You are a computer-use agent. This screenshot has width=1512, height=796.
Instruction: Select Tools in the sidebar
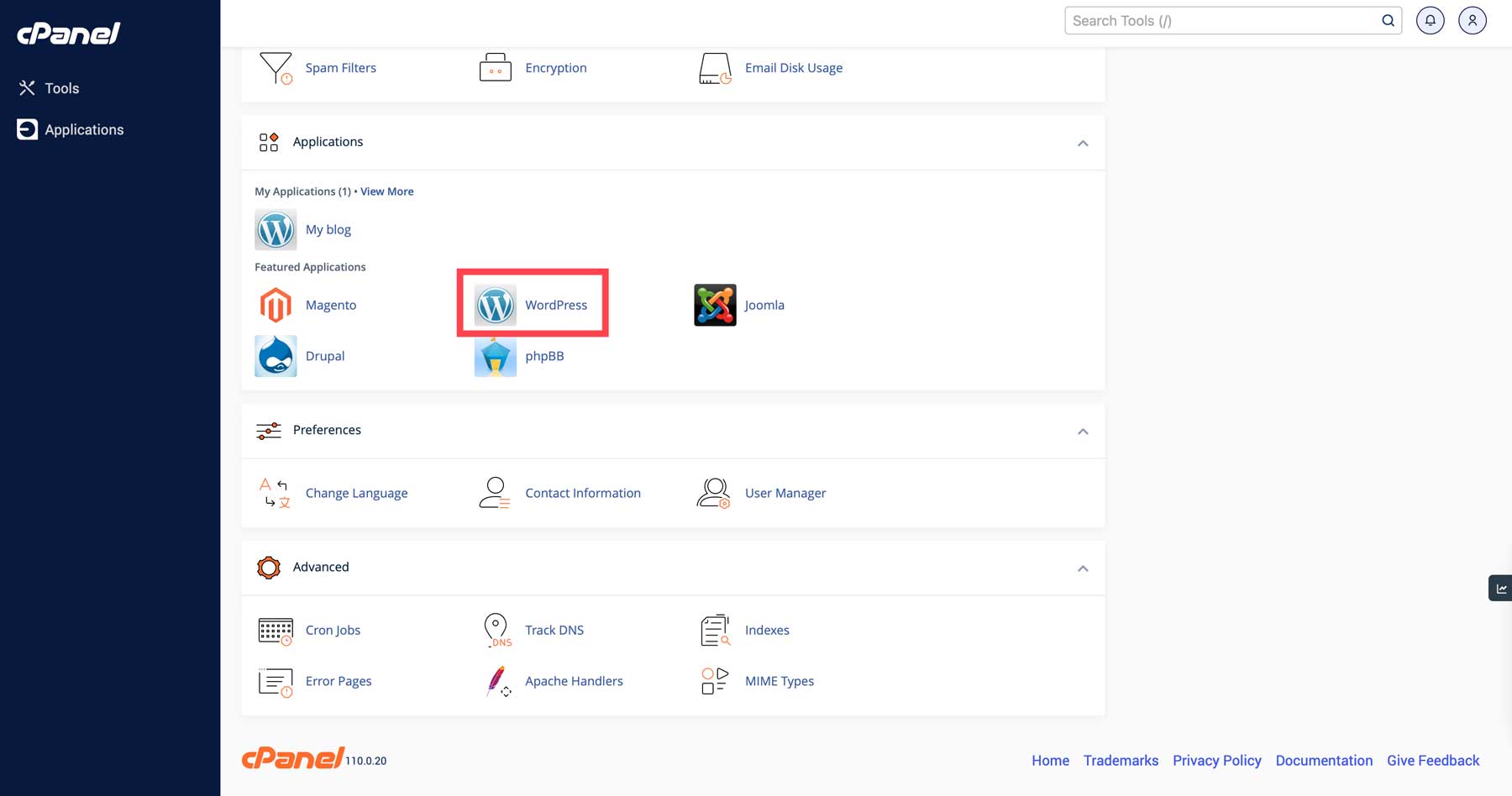pyautogui.click(x=62, y=87)
